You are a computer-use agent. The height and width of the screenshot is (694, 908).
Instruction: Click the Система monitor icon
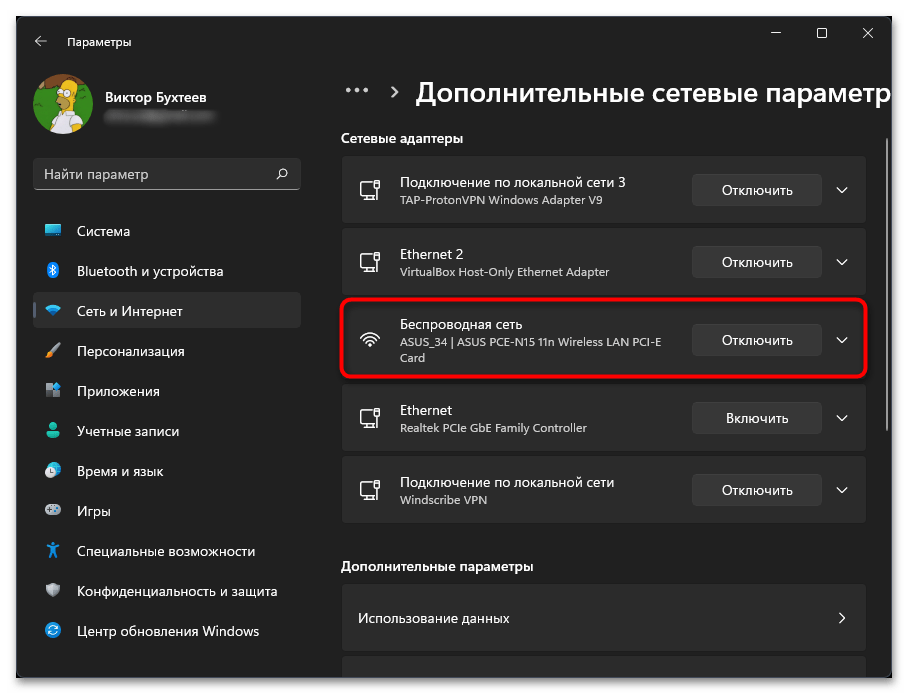click(53, 231)
